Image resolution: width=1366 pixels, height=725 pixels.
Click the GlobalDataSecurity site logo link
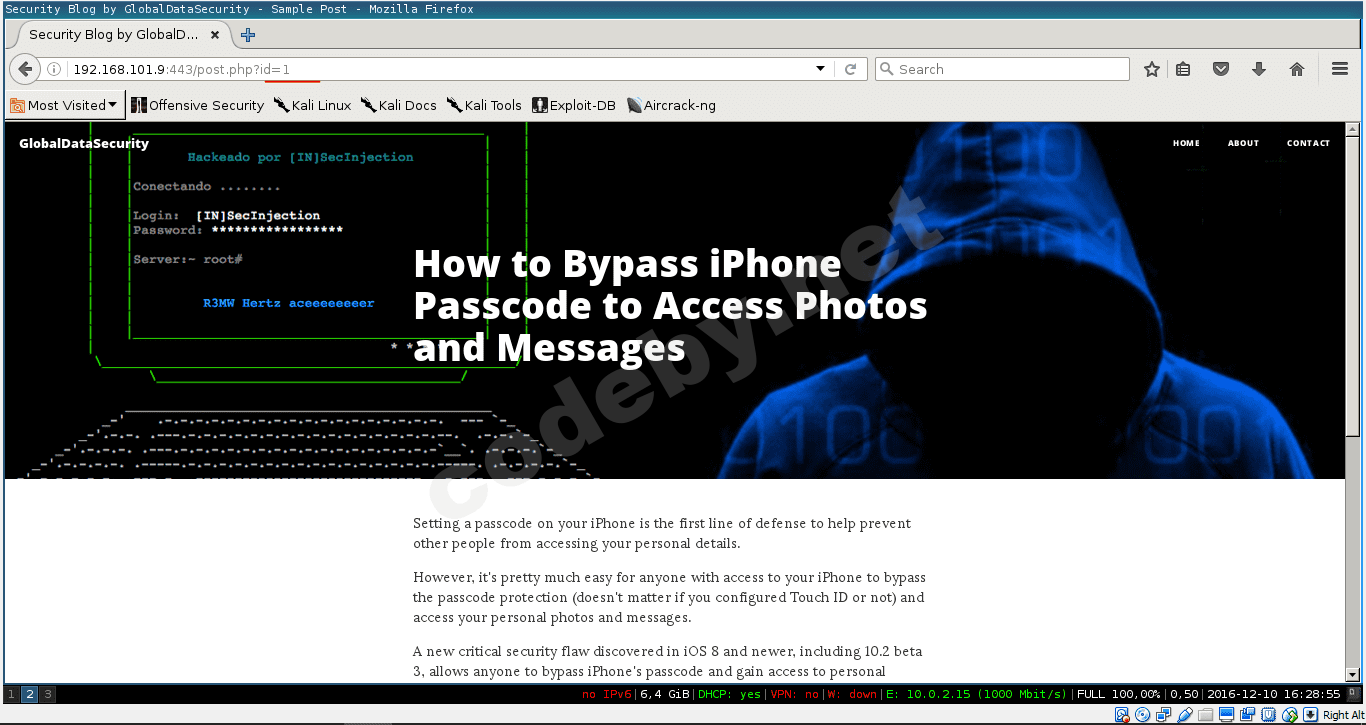[84, 143]
